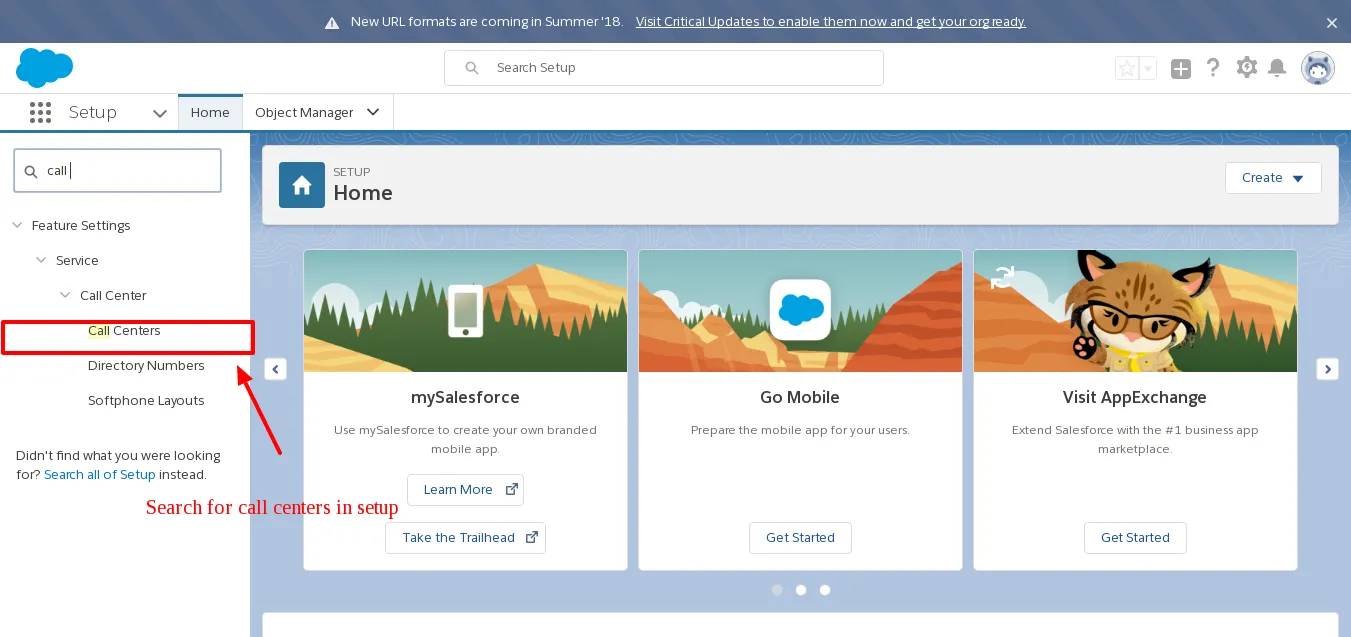Open the global actions plus icon

[1181, 68]
